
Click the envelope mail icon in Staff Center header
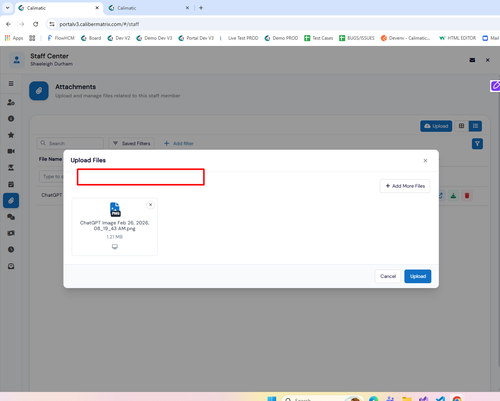coord(472,60)
